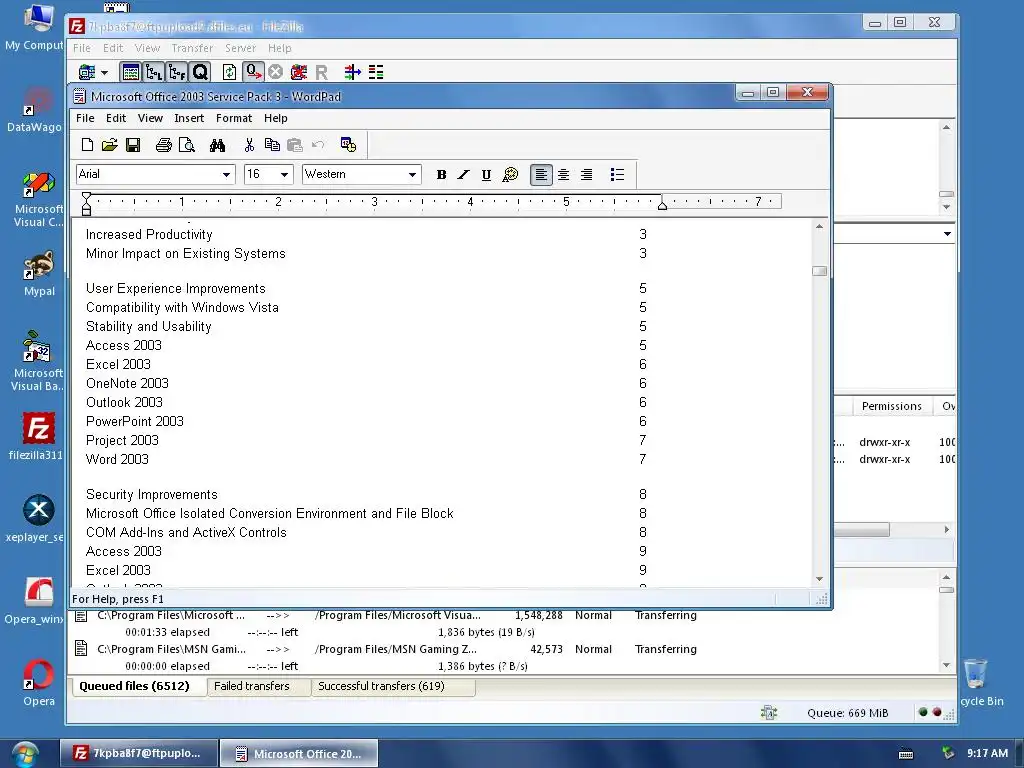Click FileZilla queue scrollbar down arrow
Screen dimensions: 1024x768
click(946, 665)
